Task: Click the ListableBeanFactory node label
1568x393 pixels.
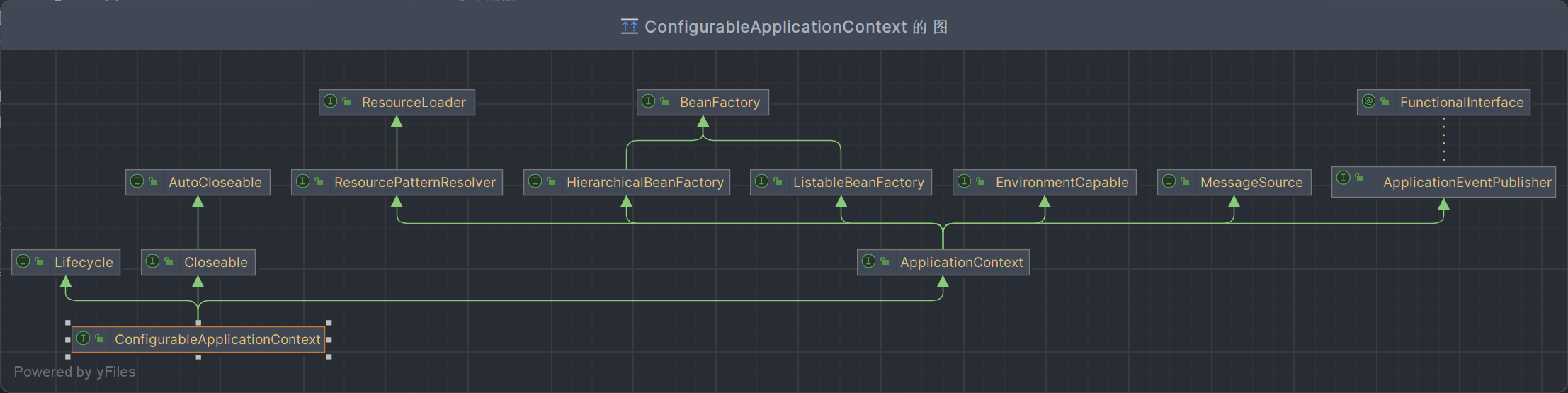Action: [x=858, y=183]
